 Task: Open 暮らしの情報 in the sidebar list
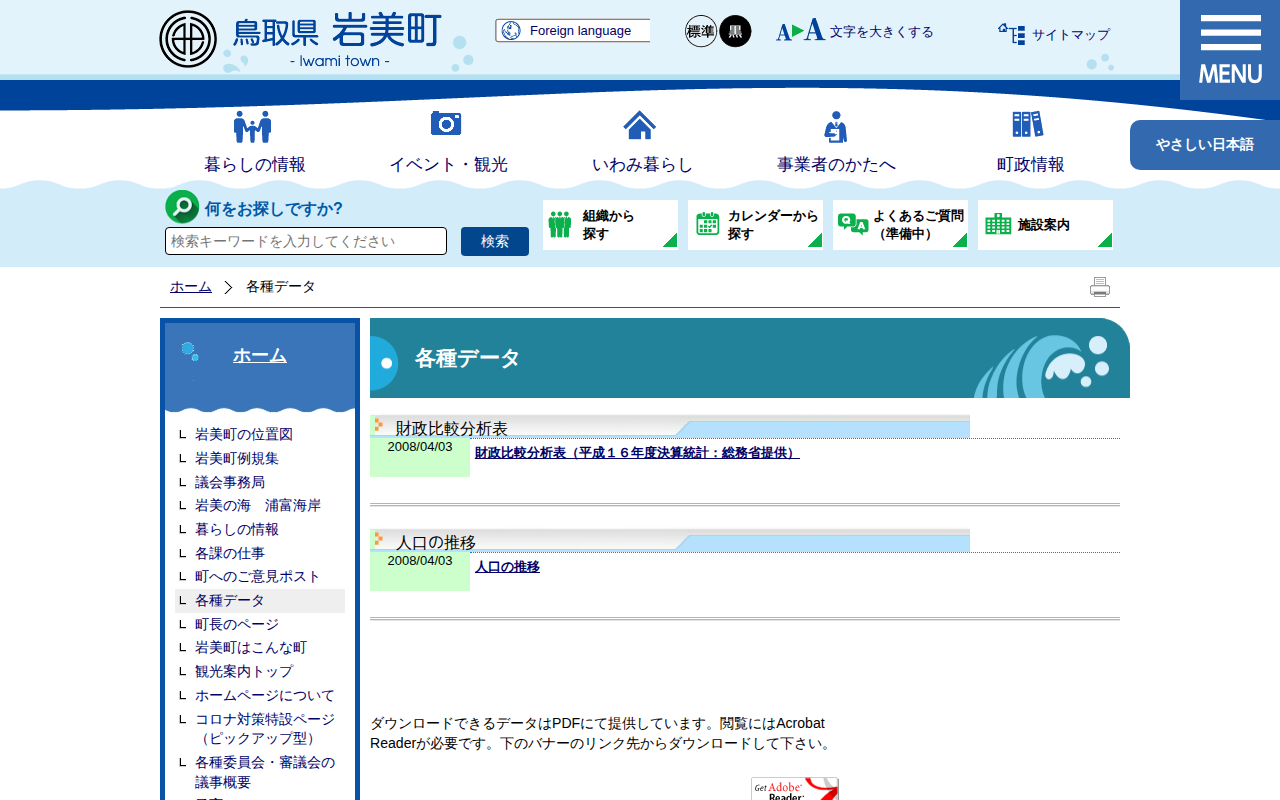tap(237, 530)
